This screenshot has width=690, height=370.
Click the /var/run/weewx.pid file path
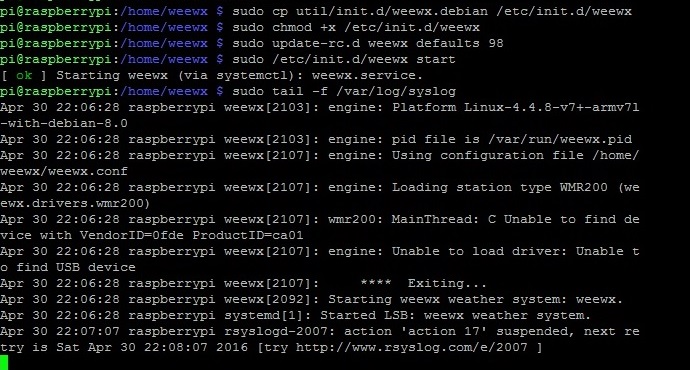[x=560, y=139]
